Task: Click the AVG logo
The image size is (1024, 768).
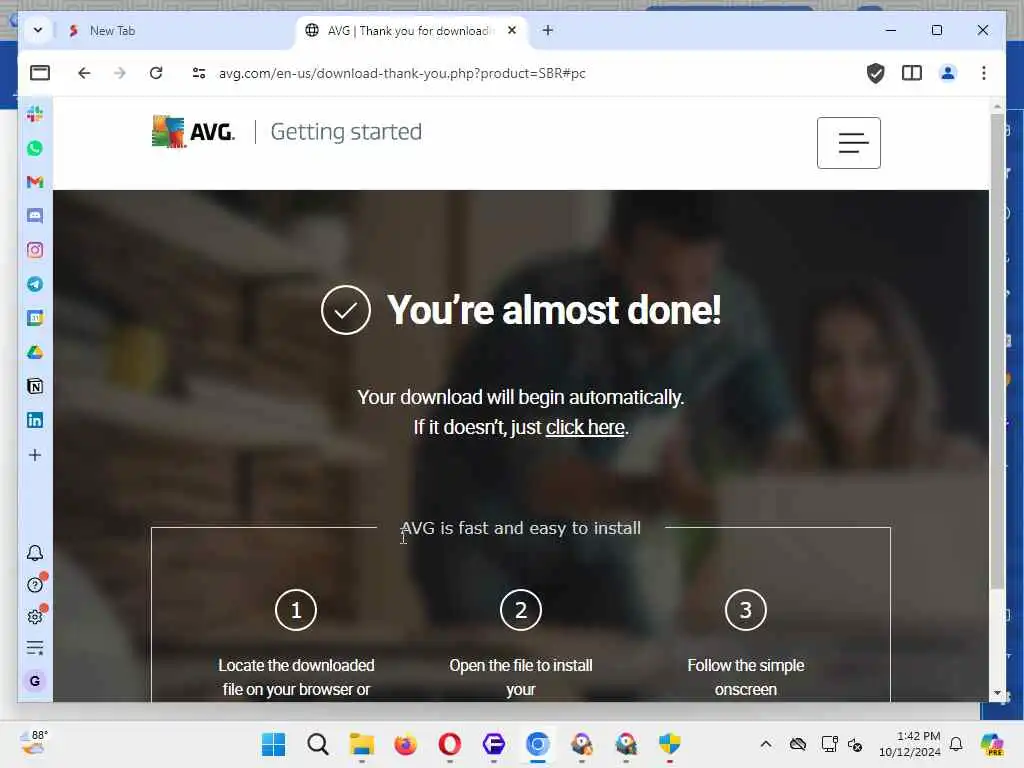Action: [x=193, y=131]
